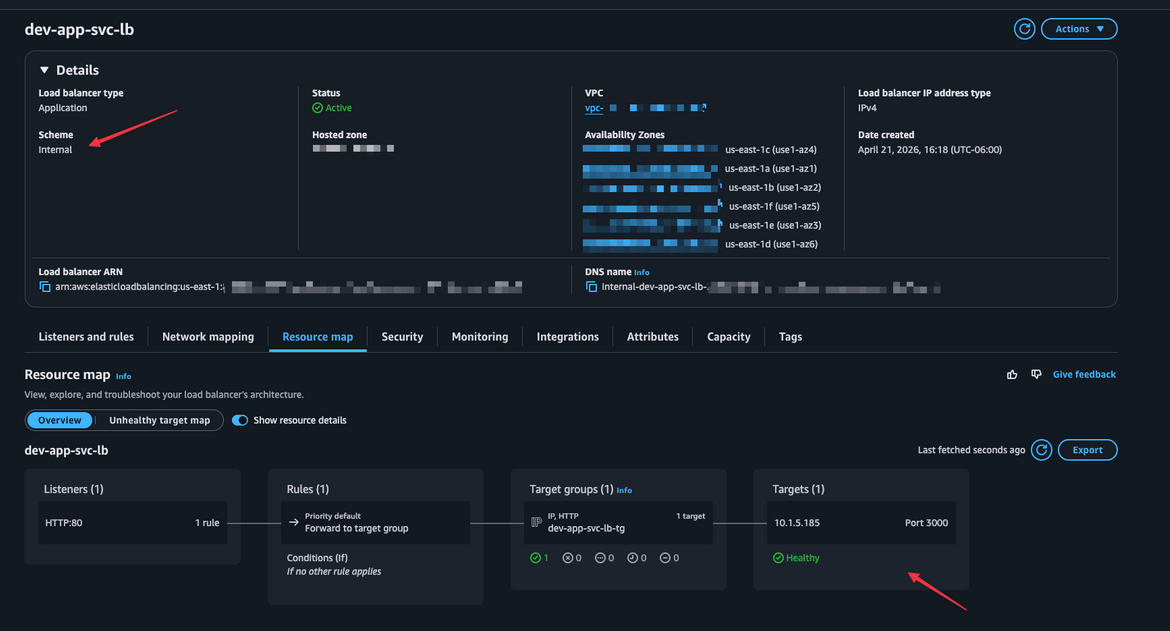Click the IPv4 address type value
1170x631 pixels.
tap(867, 108)
